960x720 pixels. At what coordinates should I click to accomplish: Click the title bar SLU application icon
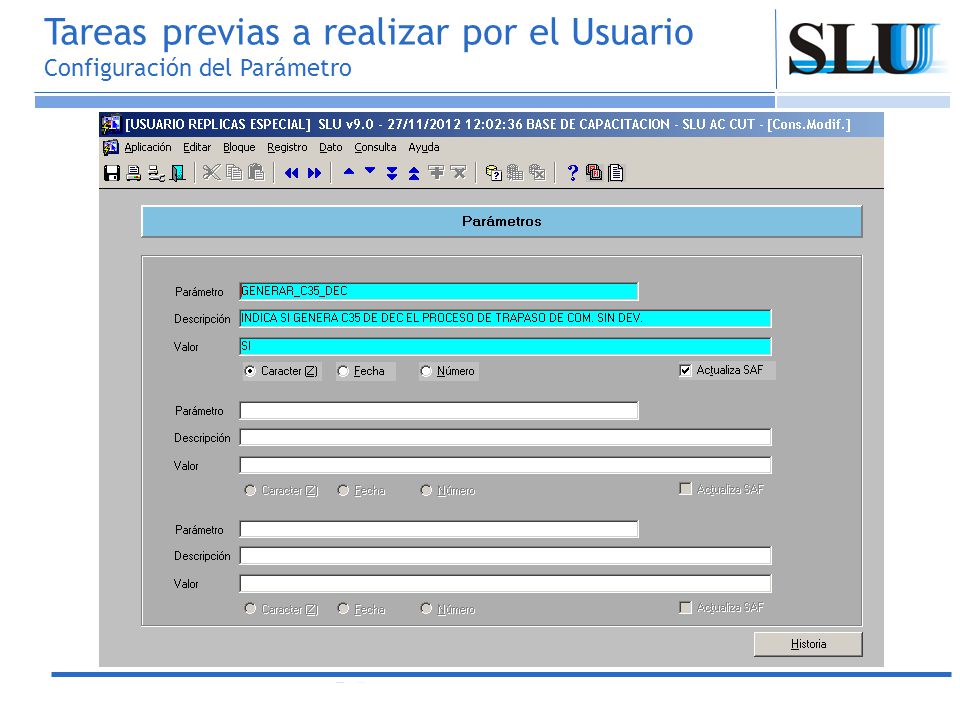[111, 124]
